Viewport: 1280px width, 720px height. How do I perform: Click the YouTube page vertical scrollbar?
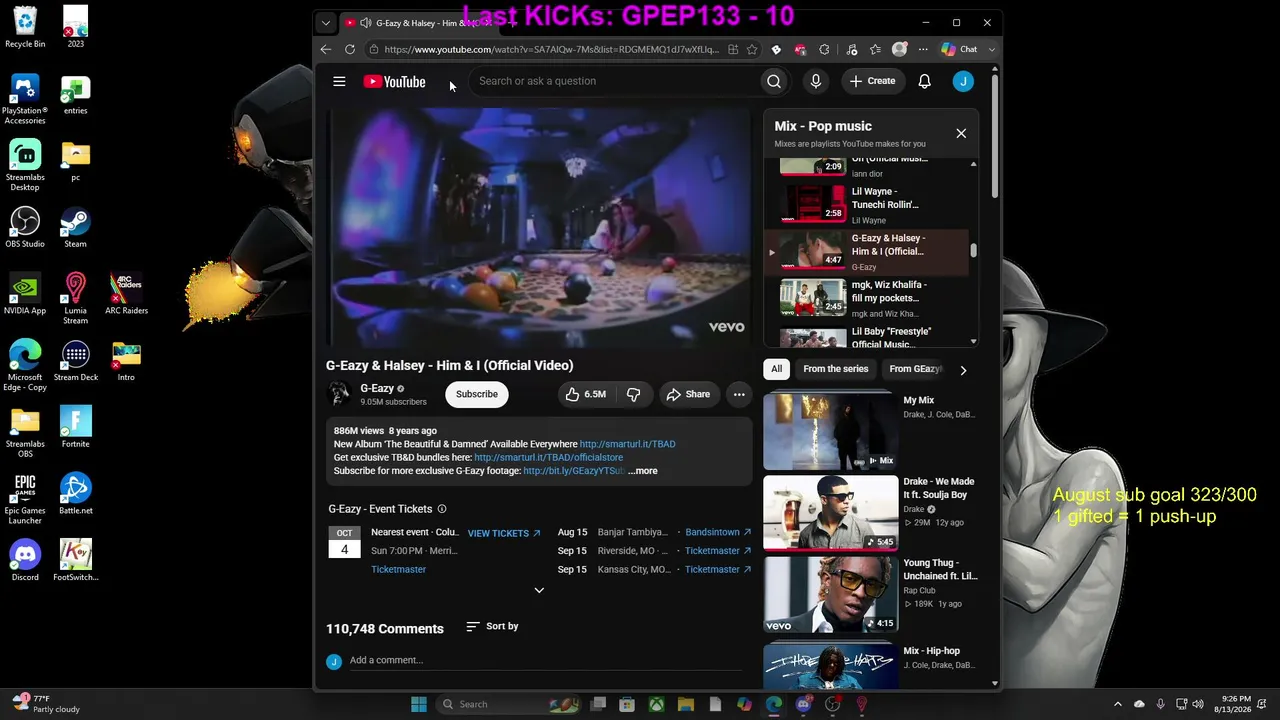[995, 135]
